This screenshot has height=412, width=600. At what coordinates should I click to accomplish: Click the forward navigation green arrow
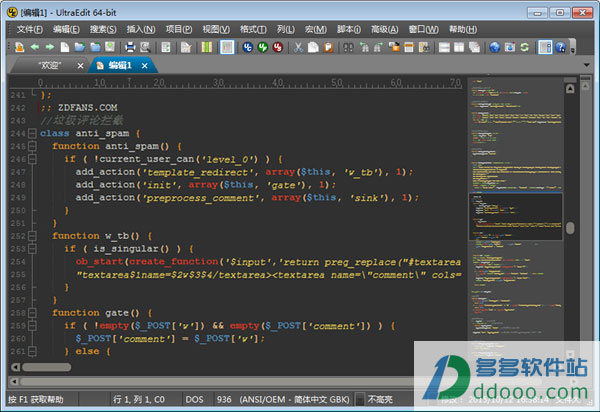(x=49, y=47)
